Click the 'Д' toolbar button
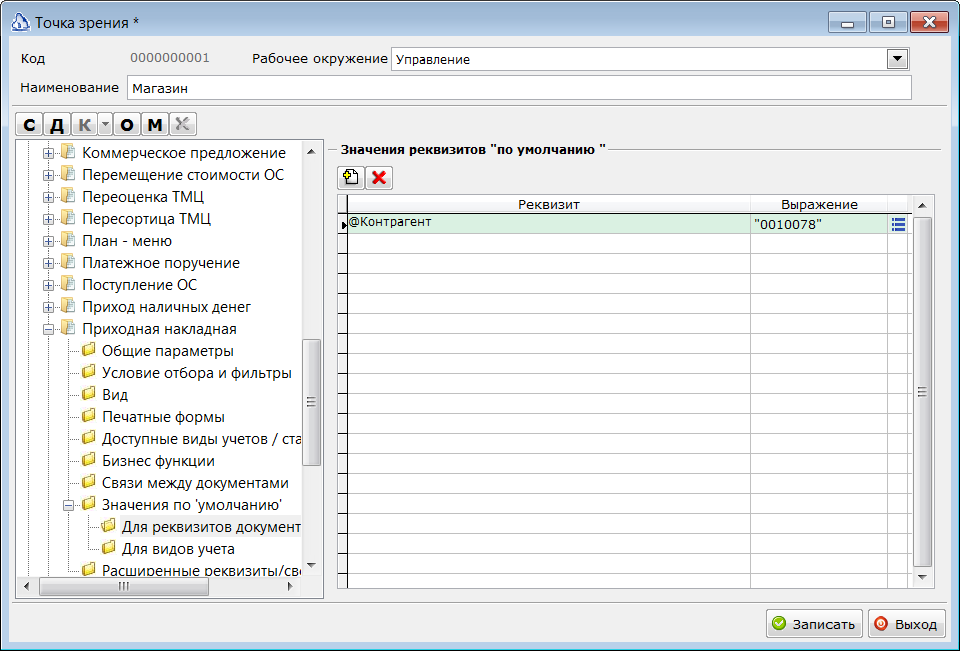The width and height of the screenshot is (960, 651). 56,124
